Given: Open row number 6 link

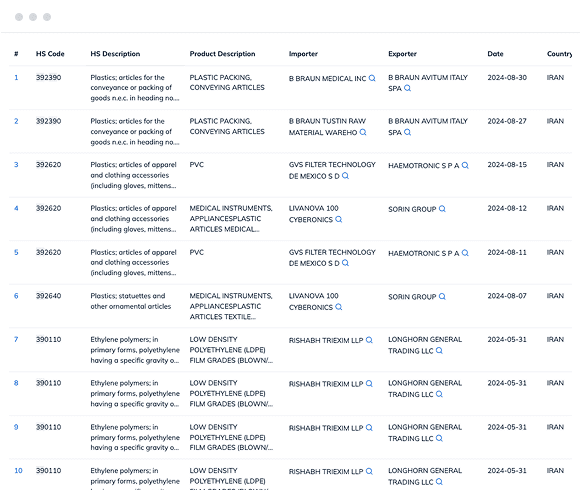Looking at the screenshot, I should pos(16,296).
